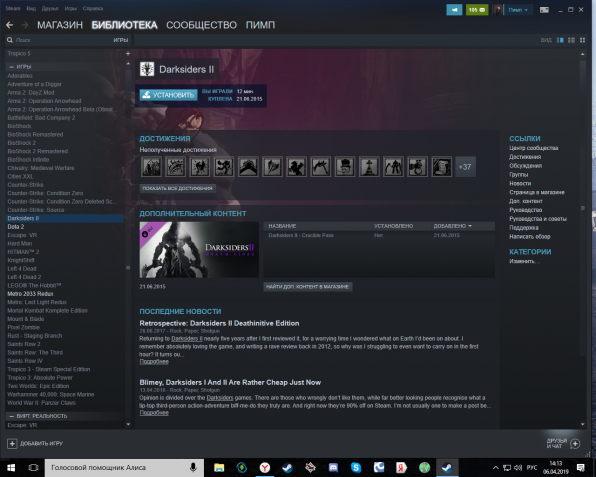Go back with the left arrow
The height and width of the screenshot is (477, 596).
pos(10,25)
